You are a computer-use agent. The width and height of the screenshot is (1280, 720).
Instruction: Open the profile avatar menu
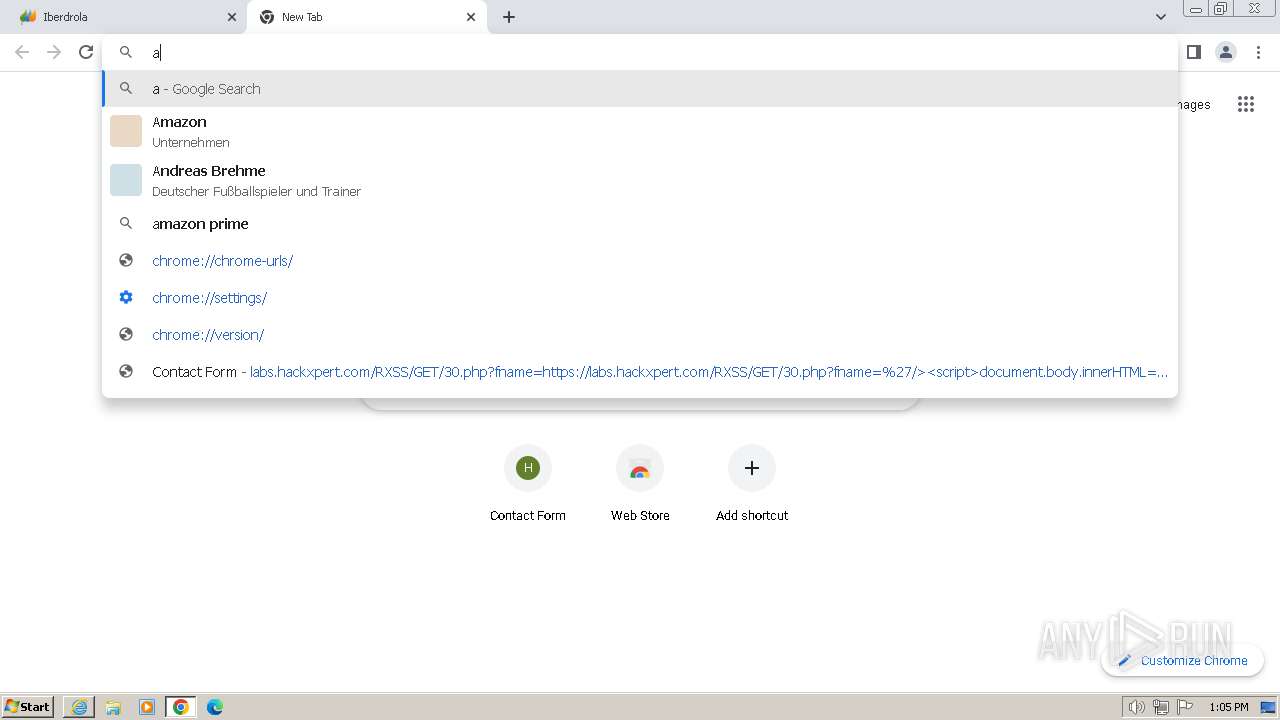click(x=1226, y=52)
